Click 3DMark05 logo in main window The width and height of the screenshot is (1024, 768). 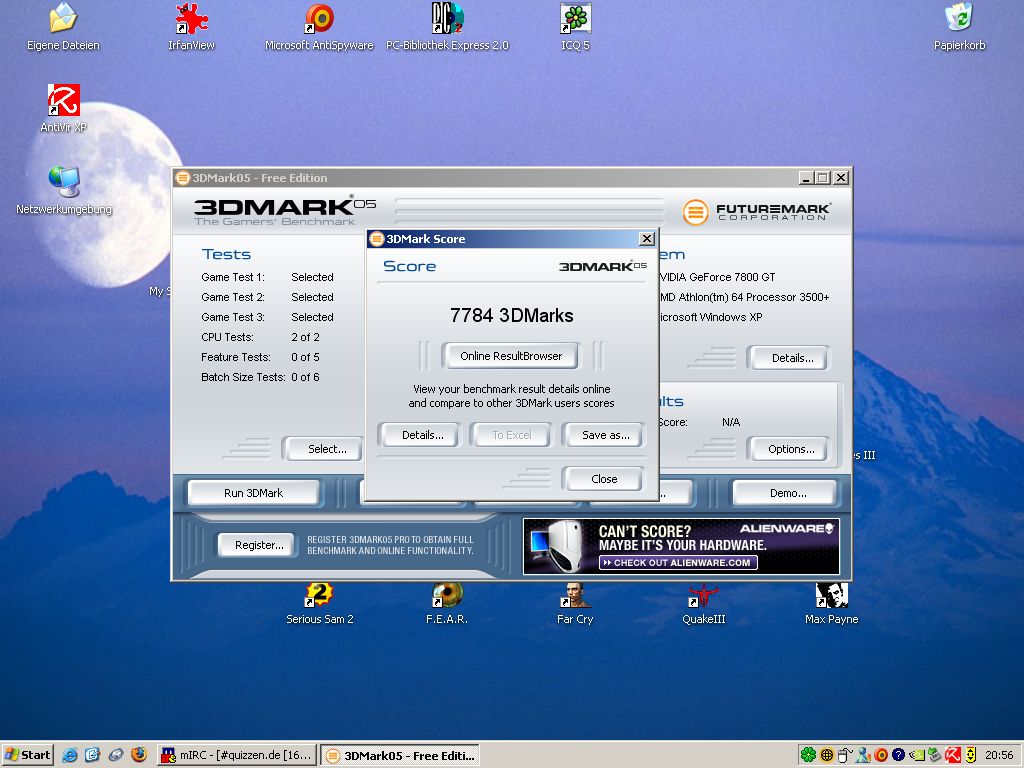point(285,210)
